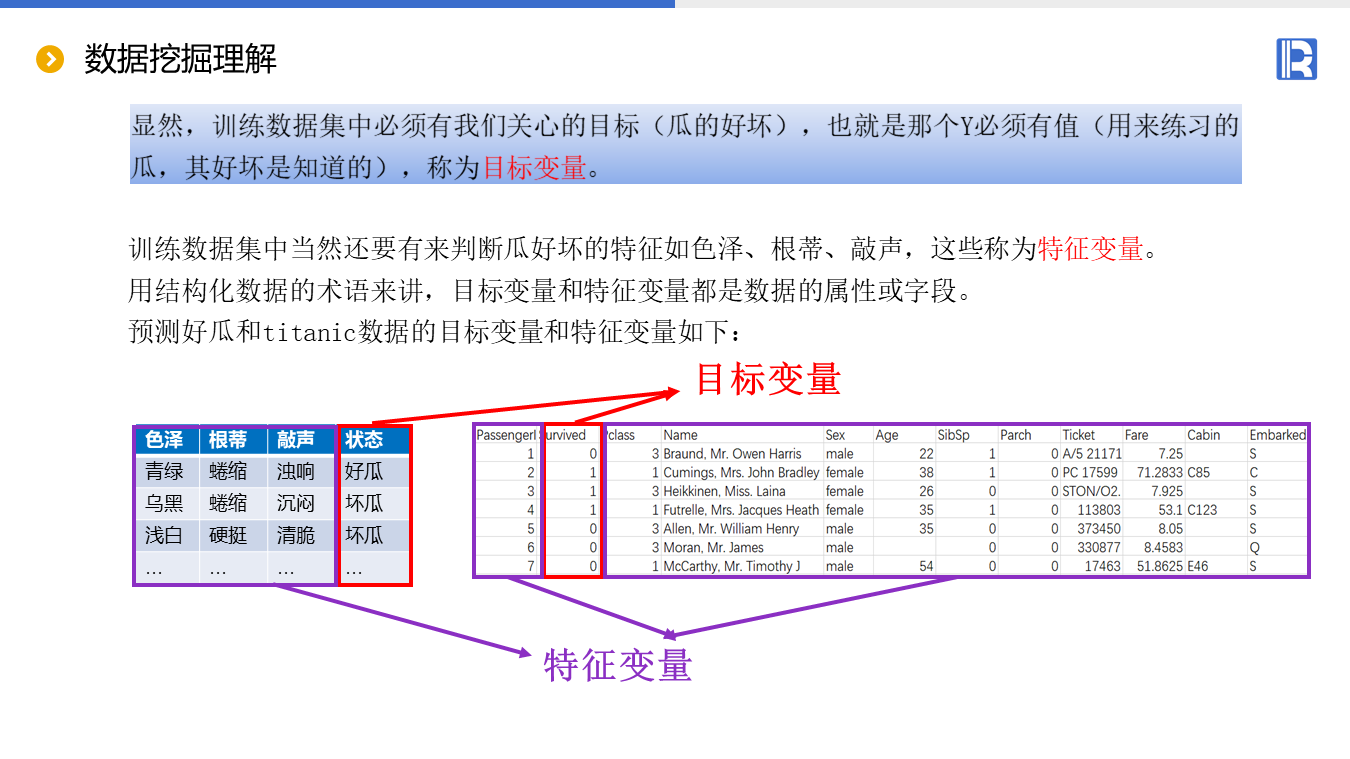Select the Age column header
Screen dimensions: 1350x759
(887, 435)
